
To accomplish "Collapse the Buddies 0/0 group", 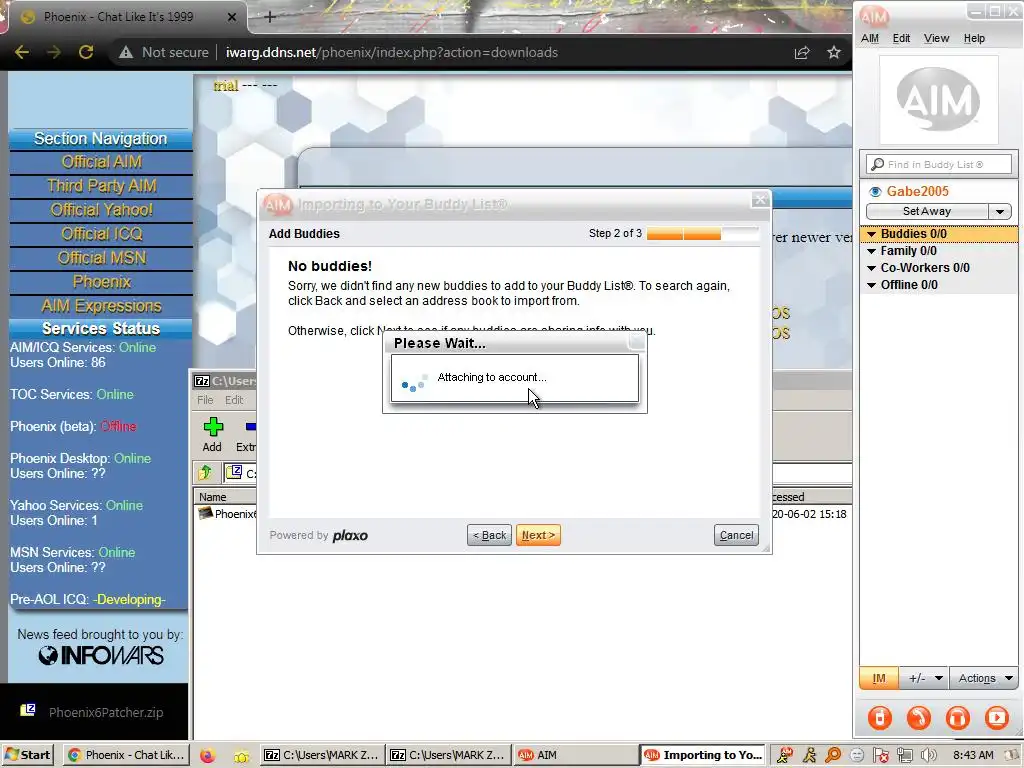I will [x=871, y=234].
